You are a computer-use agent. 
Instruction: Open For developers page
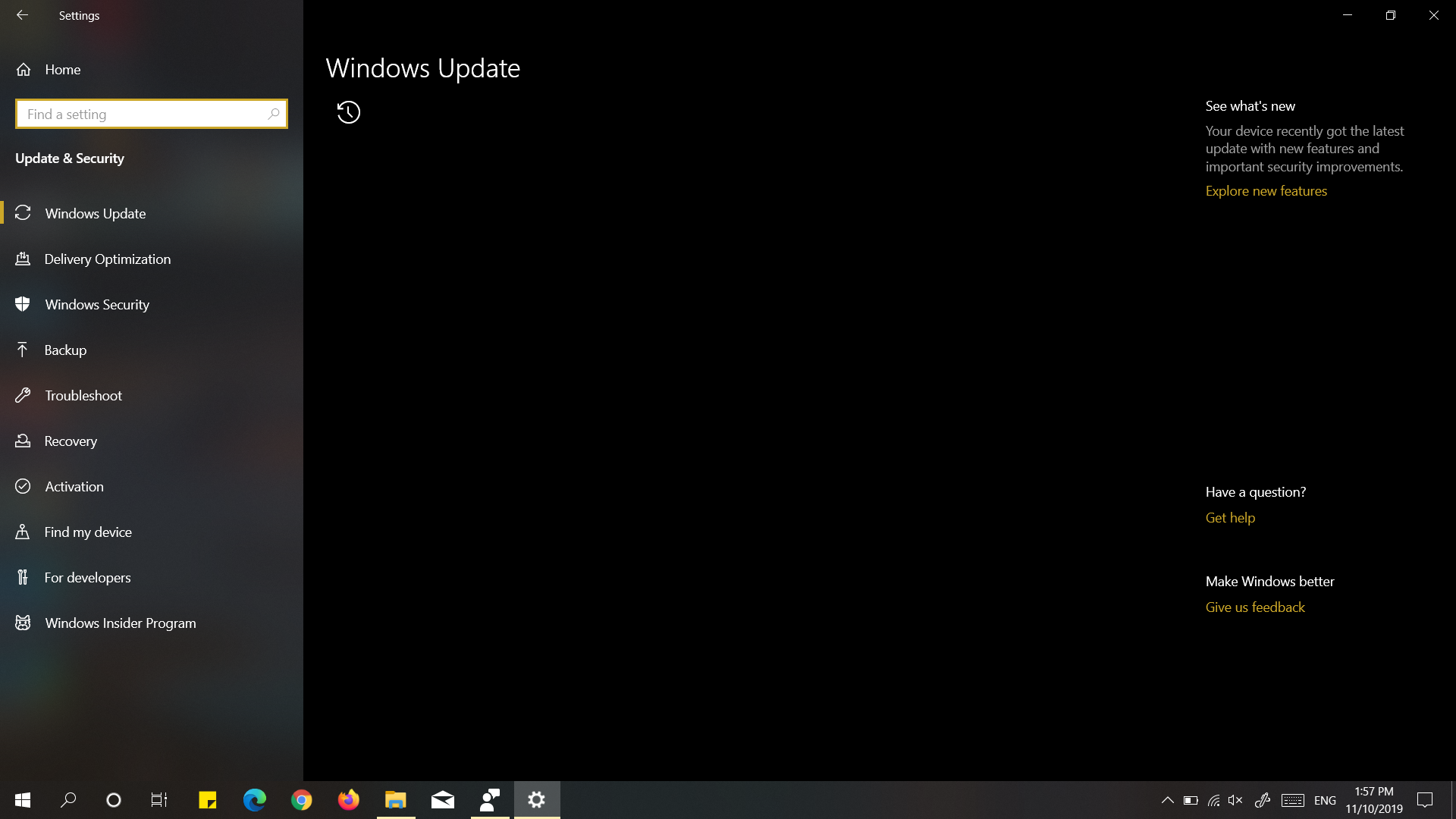click(x=152, y=577)
